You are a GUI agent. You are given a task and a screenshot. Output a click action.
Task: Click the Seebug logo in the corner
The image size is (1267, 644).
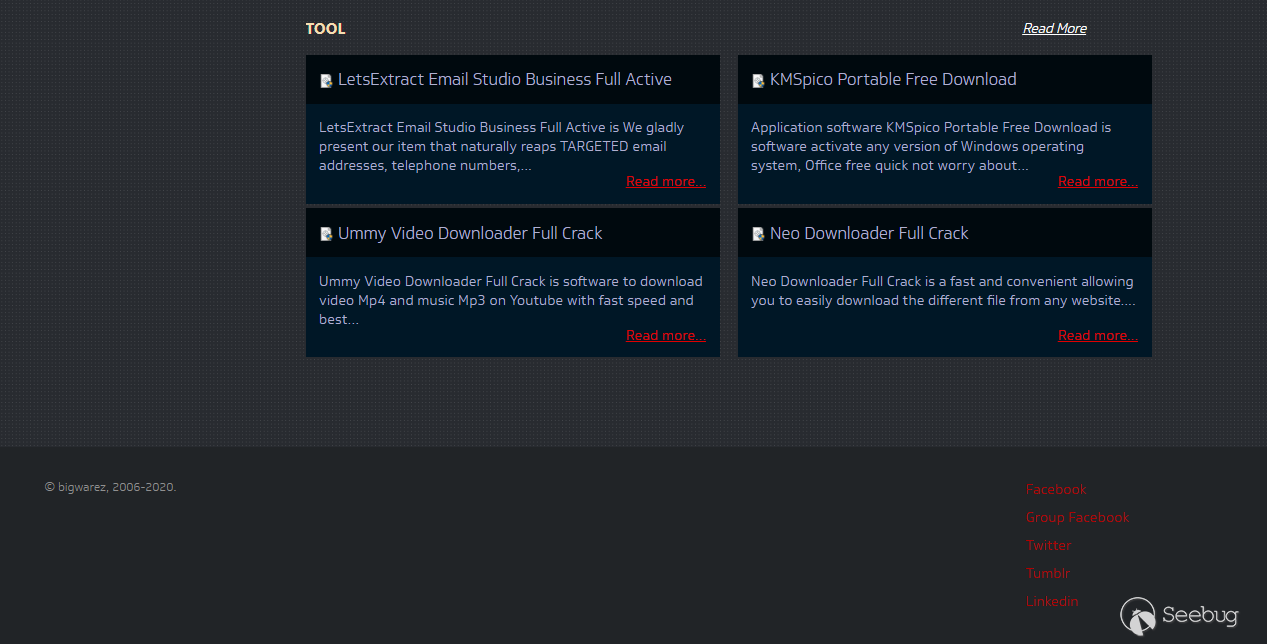(x=1180, y=615)
